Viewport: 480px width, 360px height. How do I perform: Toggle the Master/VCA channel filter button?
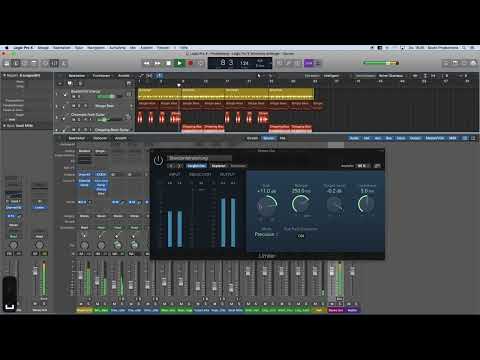(435, 138)
